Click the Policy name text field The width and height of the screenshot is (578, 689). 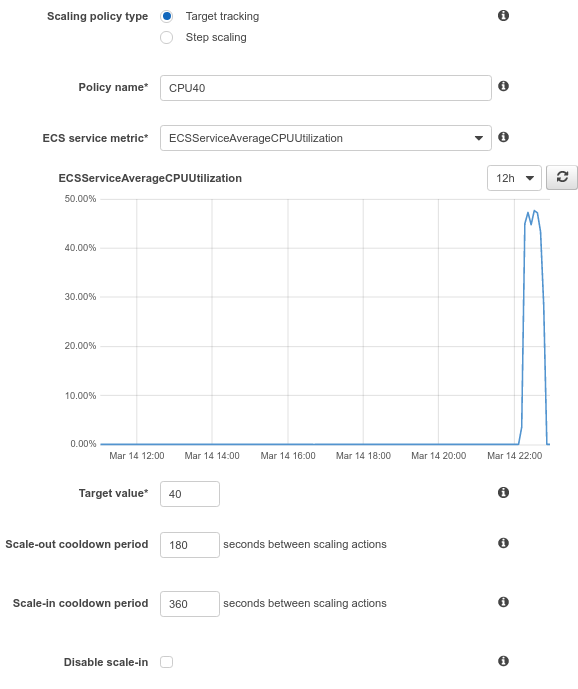pyautogui.click(x=326, y=88)
